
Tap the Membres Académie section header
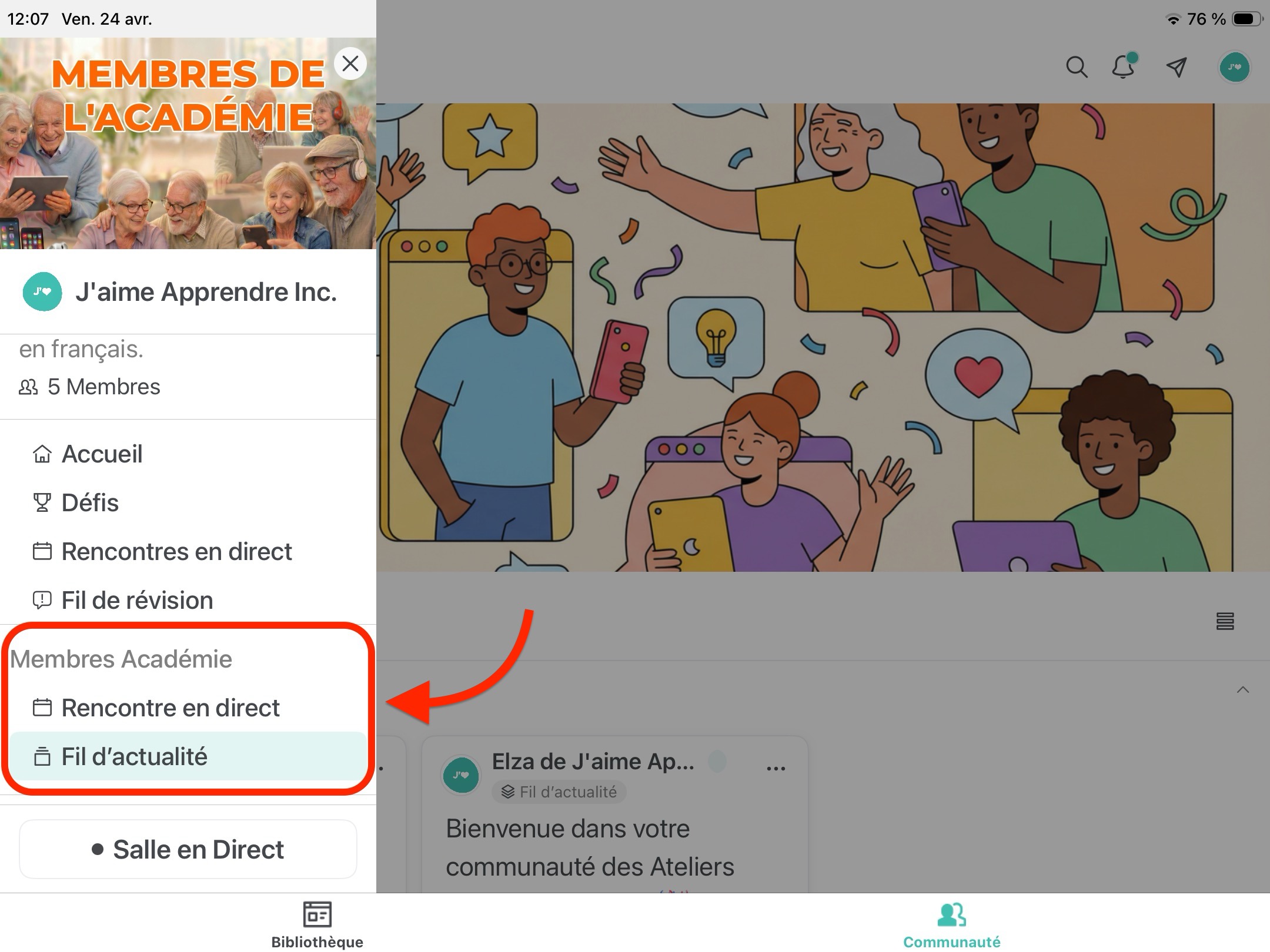(x=121, y=659)
